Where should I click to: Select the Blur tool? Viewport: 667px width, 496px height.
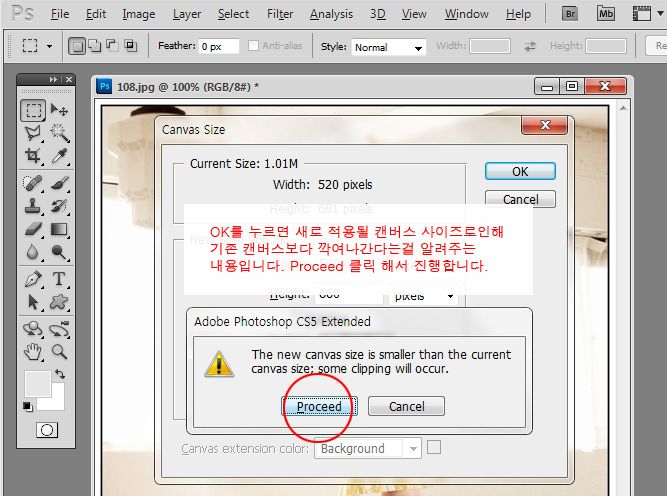tap(33, 252)
